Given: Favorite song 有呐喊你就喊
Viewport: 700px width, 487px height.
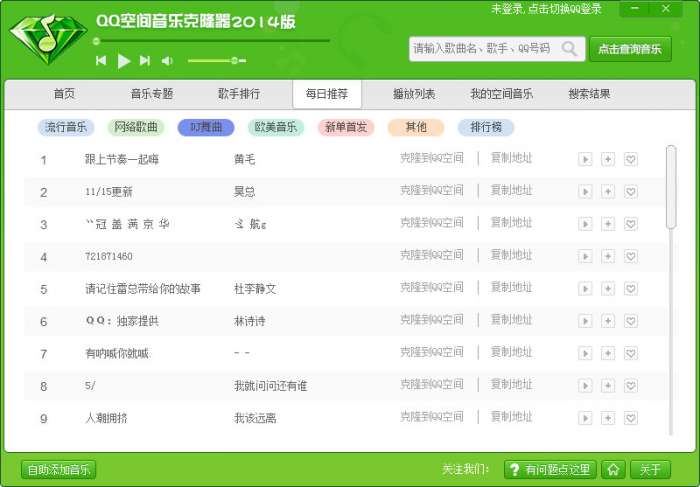Looking at the screenshot, I should (630, 354).
